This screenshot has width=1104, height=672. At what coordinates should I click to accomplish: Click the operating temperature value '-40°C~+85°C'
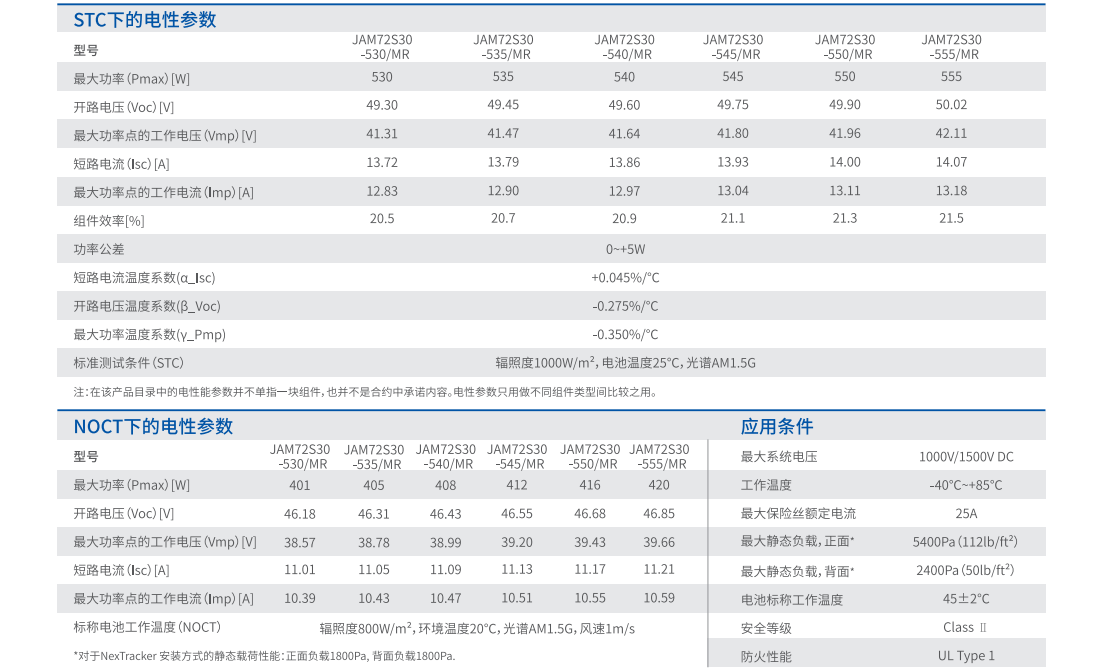click(966, 485)
